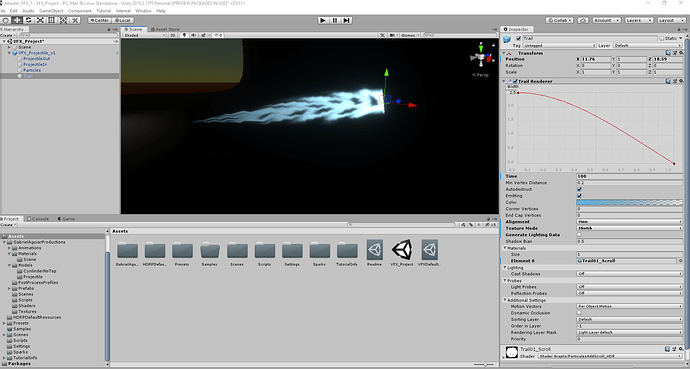Click the Step forward button
This screenshot has height=369, width=690.
pyautogui.click(x=347, y=20)
